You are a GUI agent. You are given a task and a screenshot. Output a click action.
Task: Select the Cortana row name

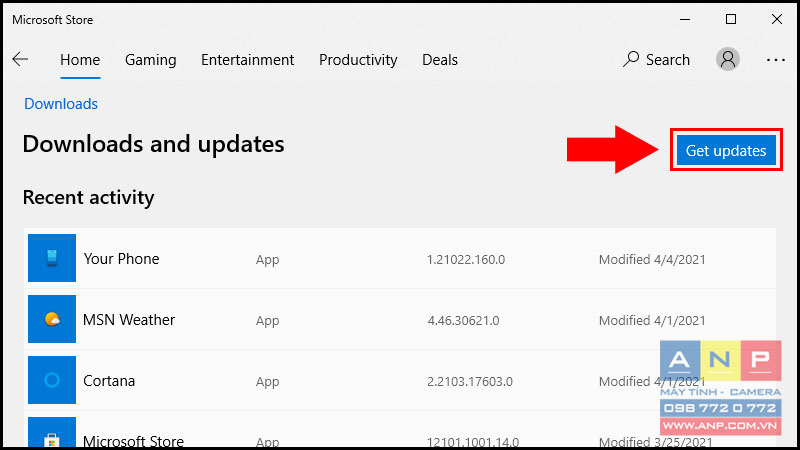pyautogui.click(x=109, y=381)
